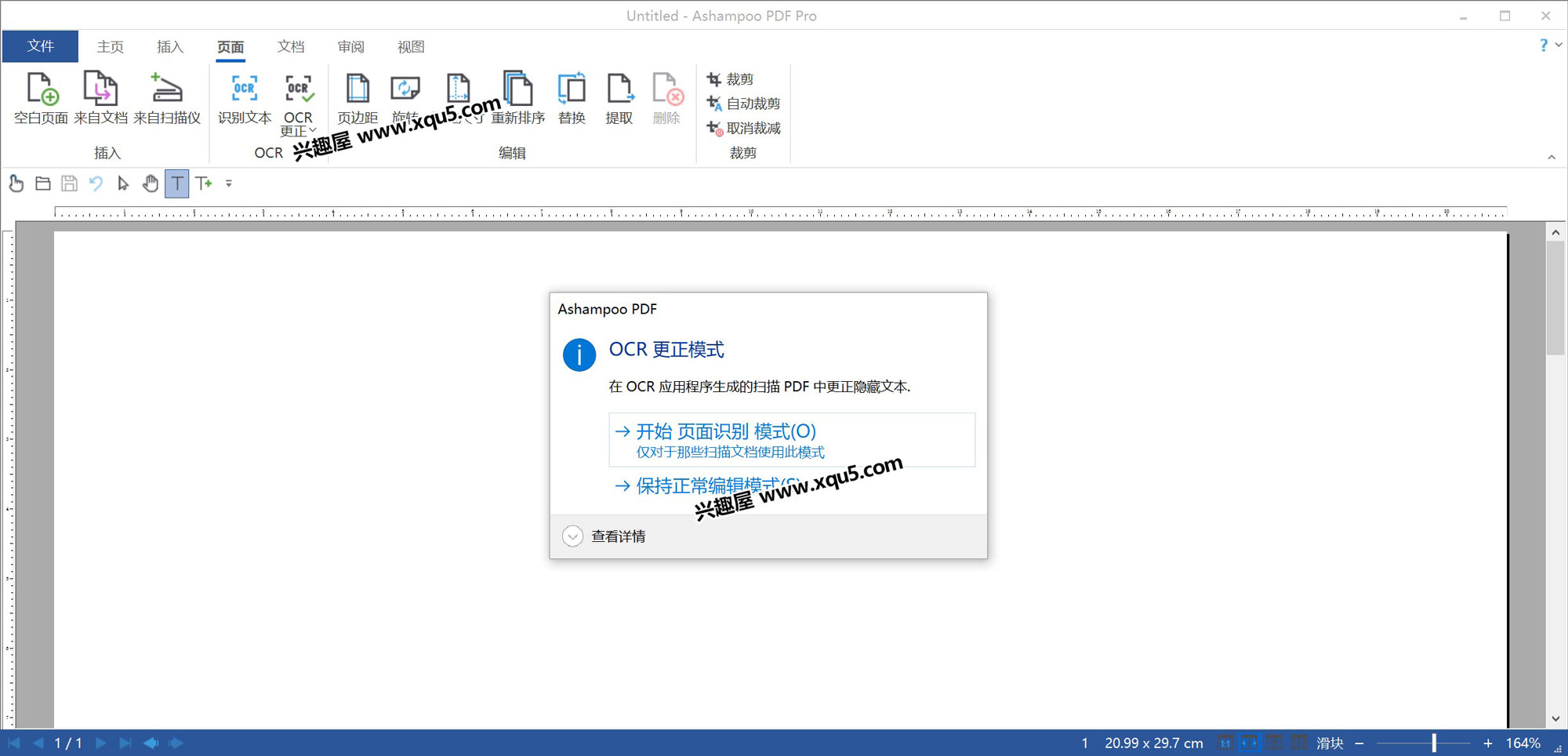1568x756 pixels.
Task: Open page margins (页边距) tool
Action: [x=358, y=98]
